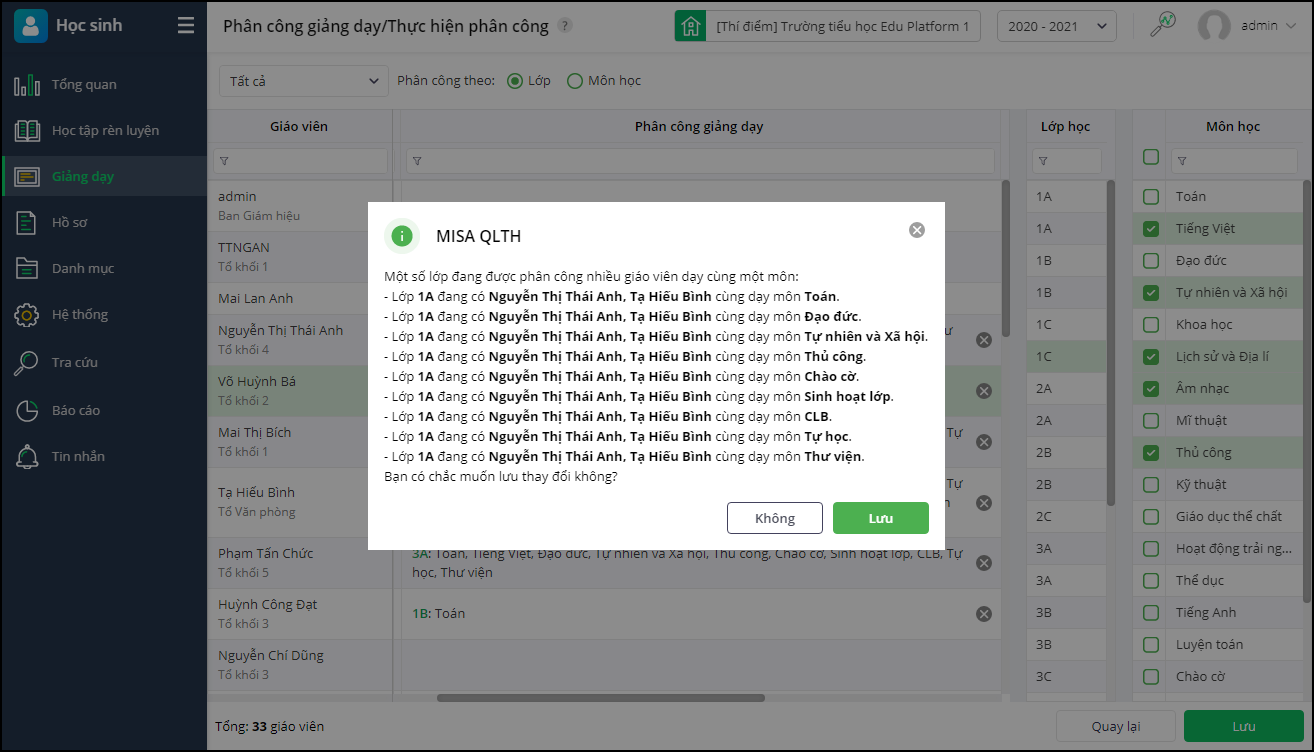Close the MISA QLTH dialog with X icon
This screenshot has width=1314, height=752.
(x=917, y=230)
